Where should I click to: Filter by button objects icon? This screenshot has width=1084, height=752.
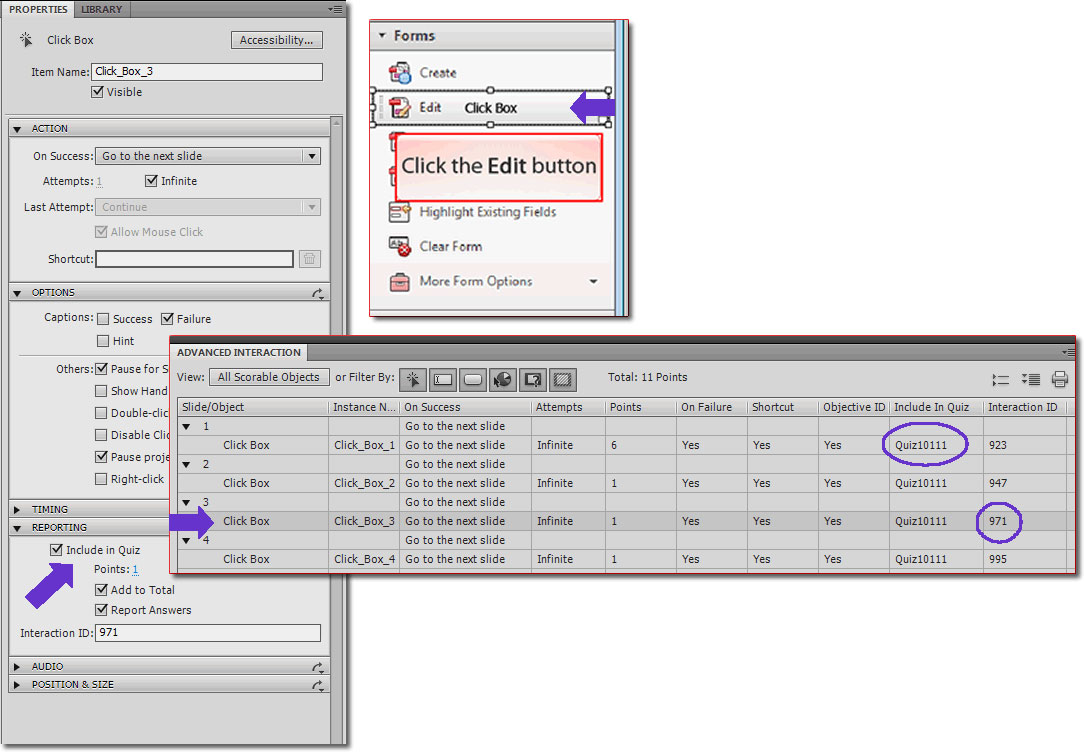(x=473, y=379)
